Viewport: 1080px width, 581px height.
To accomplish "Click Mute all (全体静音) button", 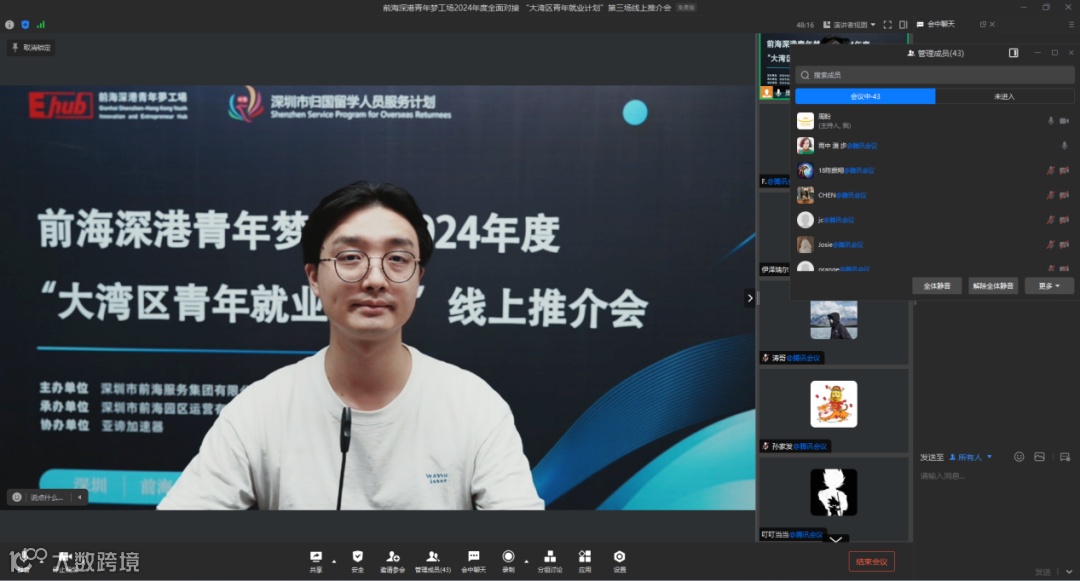I will tap(937, 286).
